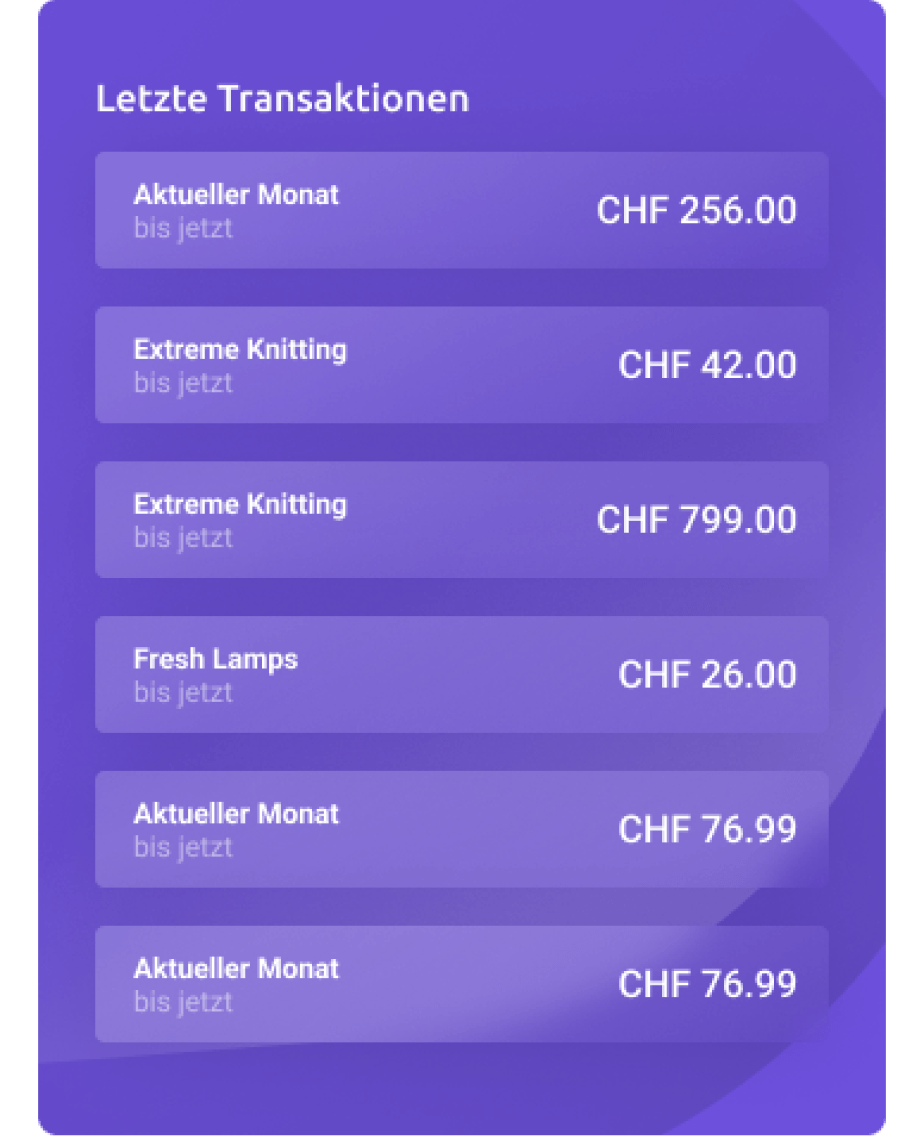
Task: Select the Aktueller Monat title beside CHF 256.00
Action: point(236,194)
